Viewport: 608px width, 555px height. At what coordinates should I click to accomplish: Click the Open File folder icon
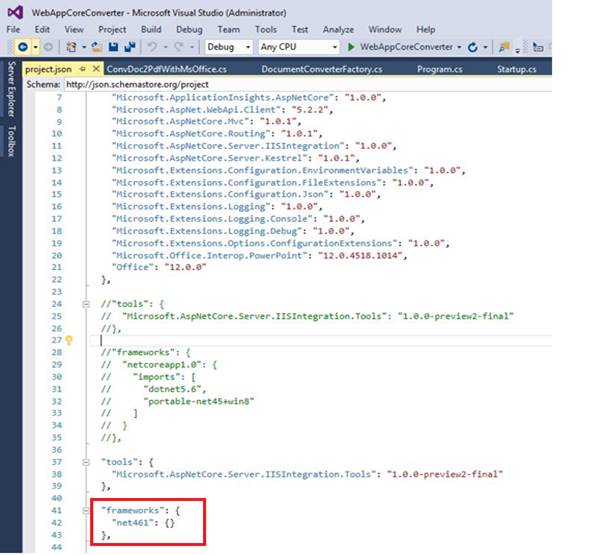coord(97,47)
